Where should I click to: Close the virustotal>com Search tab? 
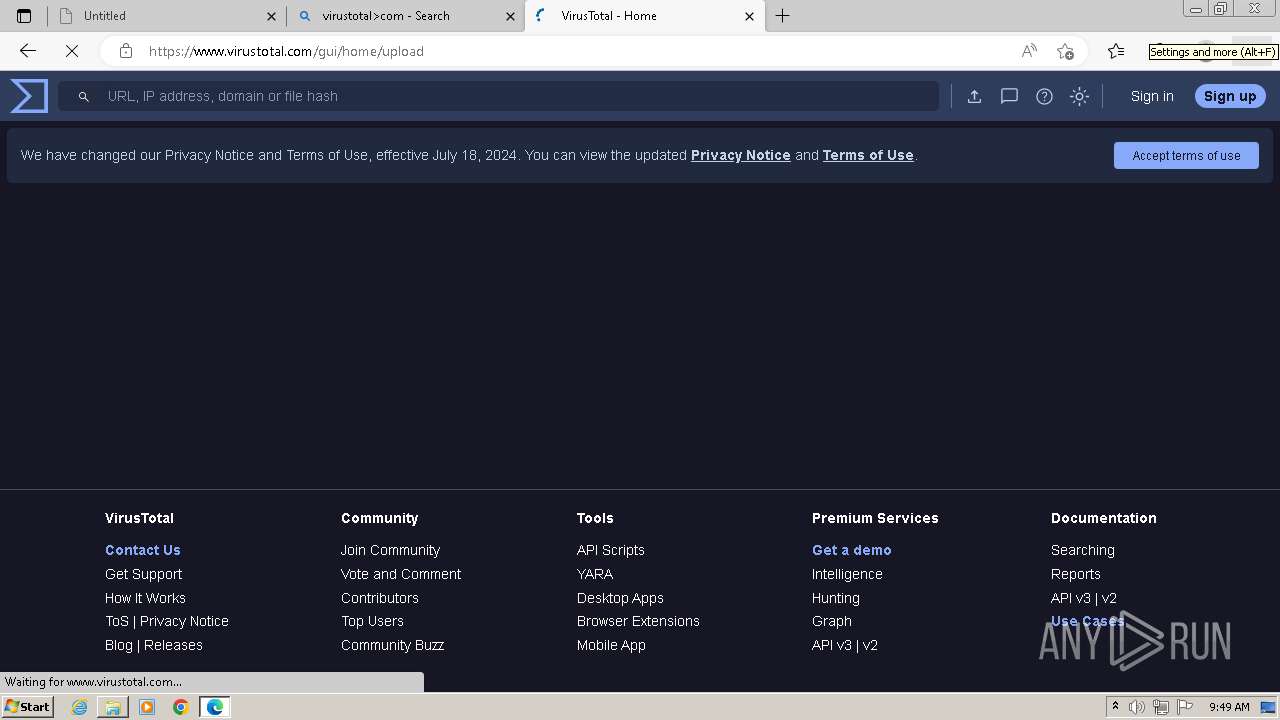pos(510,16)
